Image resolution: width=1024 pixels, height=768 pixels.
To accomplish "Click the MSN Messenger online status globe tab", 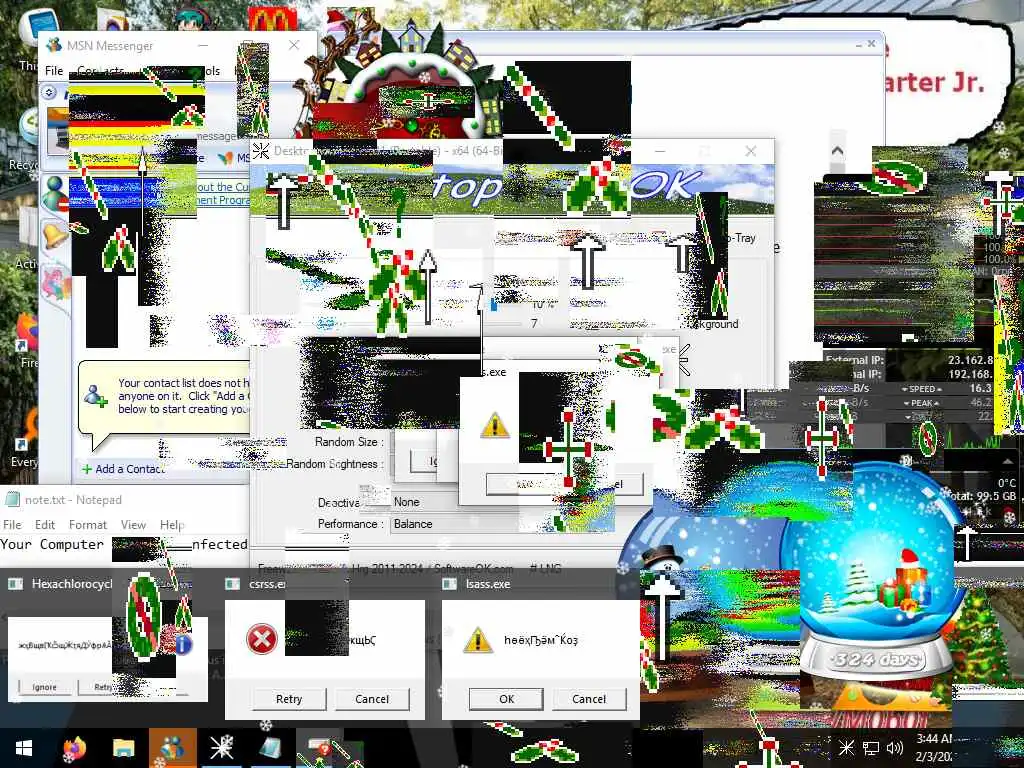I will point(56,194).
